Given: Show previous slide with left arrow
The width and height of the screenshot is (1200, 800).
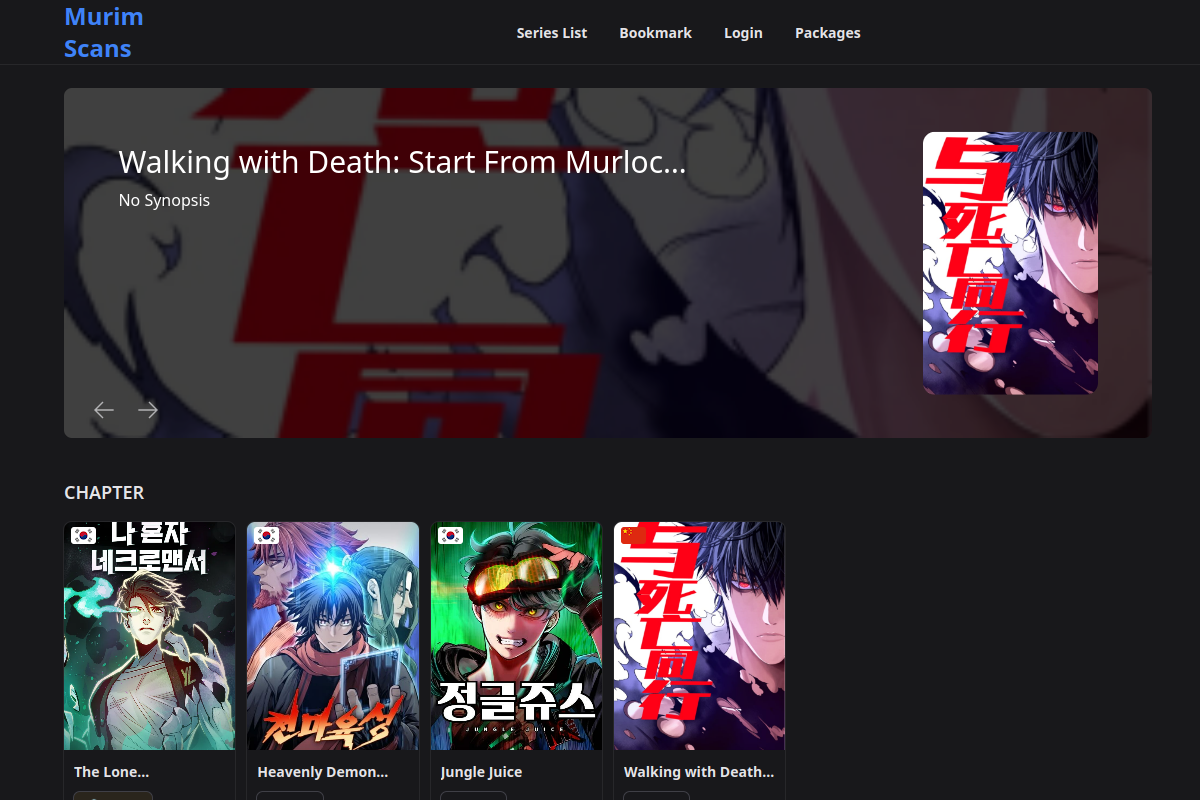Looking at the screenshot, I should pyautogui.click(x=104, y=410).
